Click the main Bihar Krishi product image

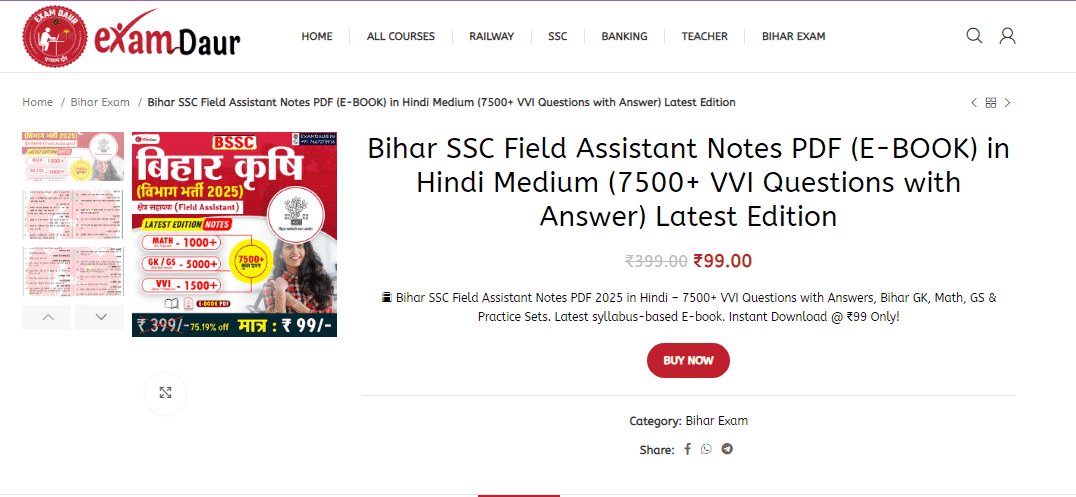[x=235, y=234]
